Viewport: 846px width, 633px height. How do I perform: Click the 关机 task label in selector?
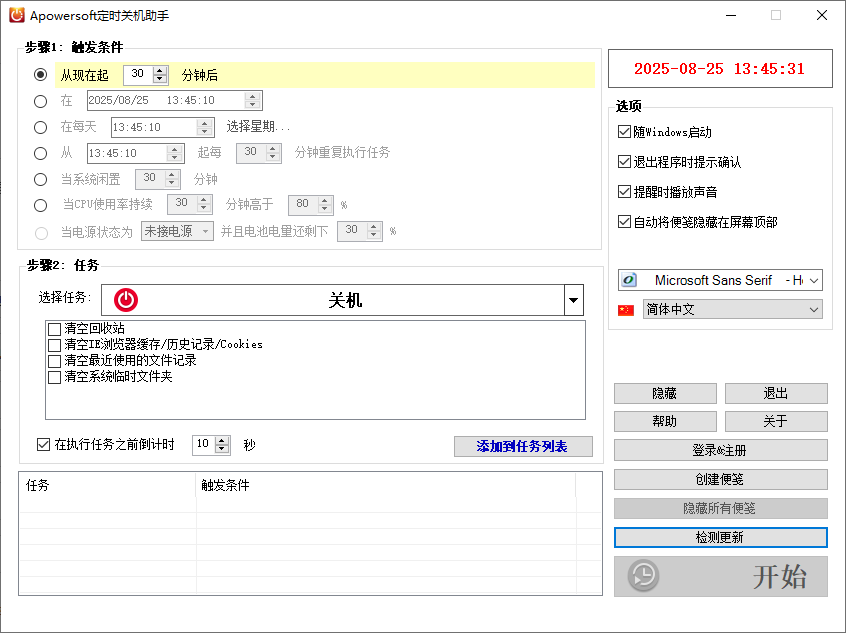click(x=345, y=300)
